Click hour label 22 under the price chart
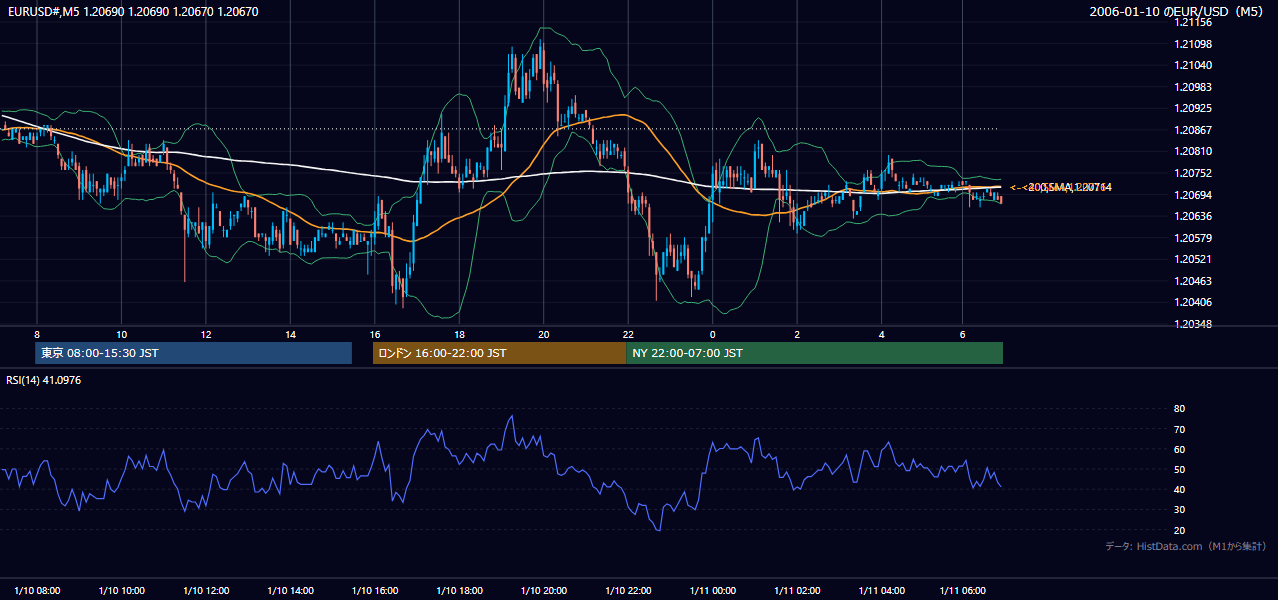Image resolution: width=1278 pixels, height=600 pixels. tap(628, 334)
